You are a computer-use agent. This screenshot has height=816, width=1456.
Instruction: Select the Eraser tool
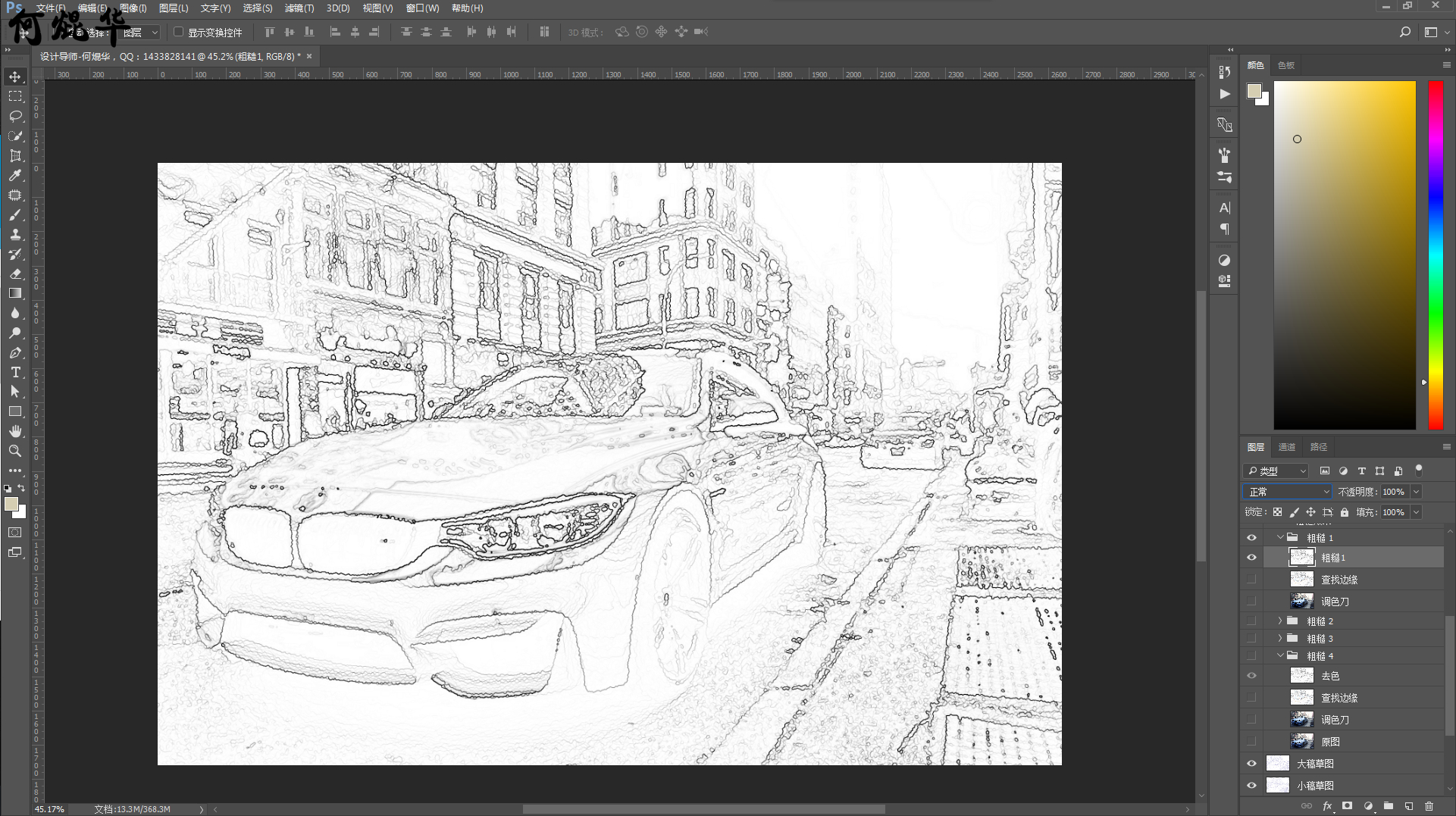coord(15,274)
